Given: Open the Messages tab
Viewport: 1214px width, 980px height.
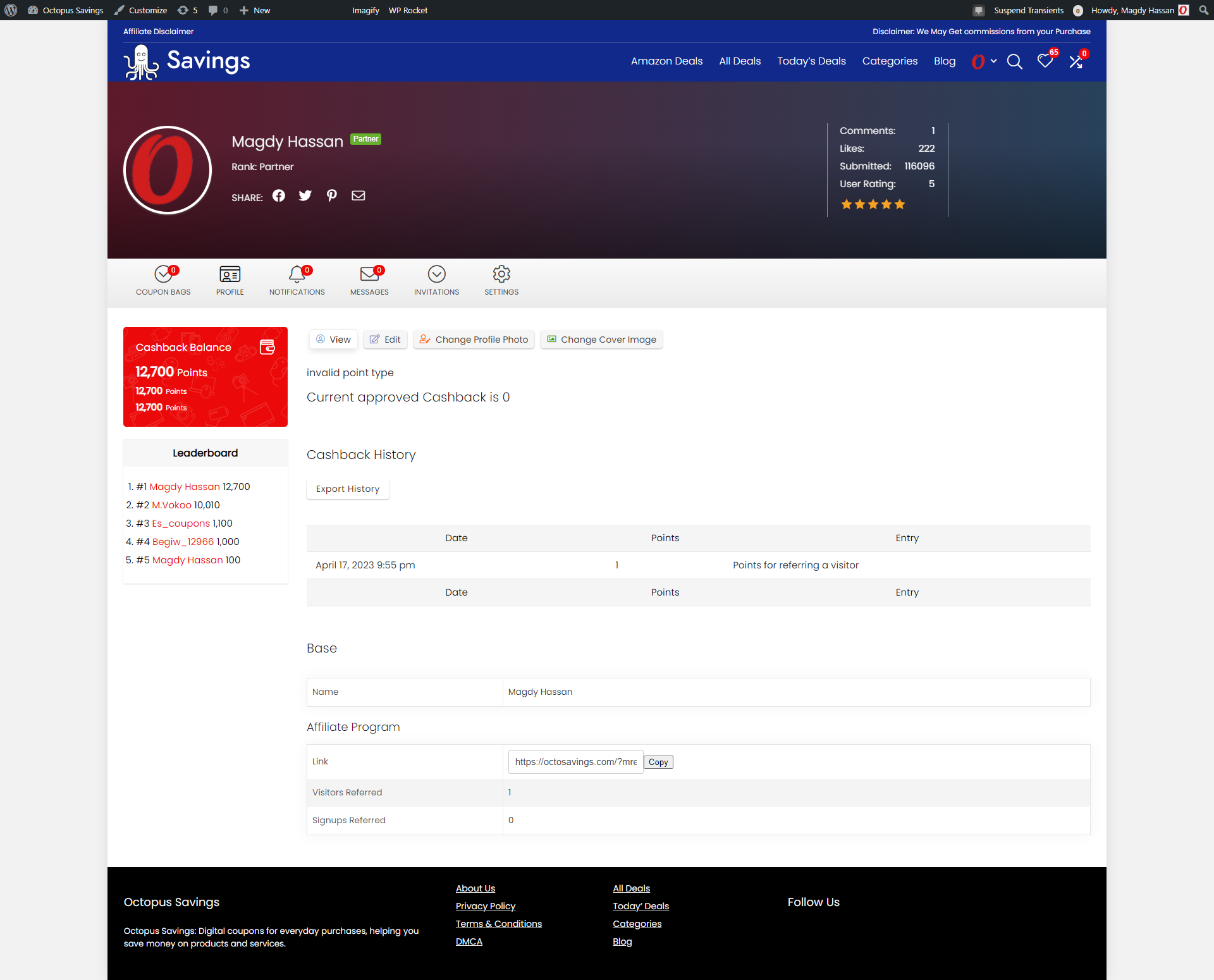Looking at the screenshot, I should coord(369,281).
